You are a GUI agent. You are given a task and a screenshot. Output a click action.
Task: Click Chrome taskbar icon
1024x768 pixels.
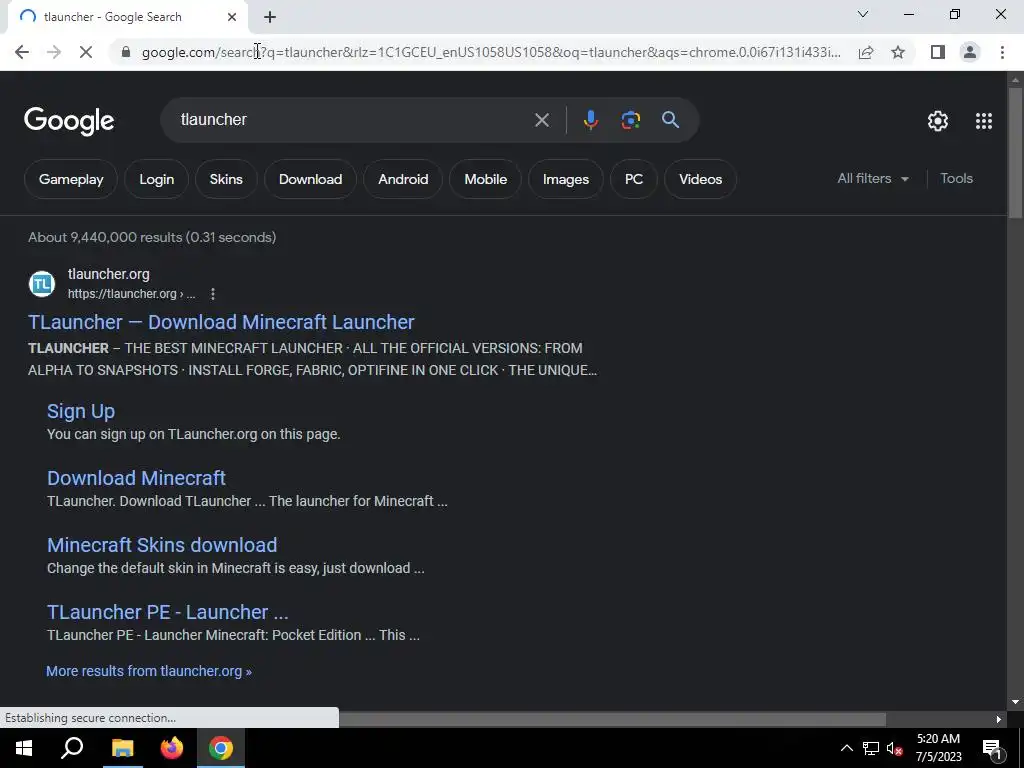tap(221, 748)
